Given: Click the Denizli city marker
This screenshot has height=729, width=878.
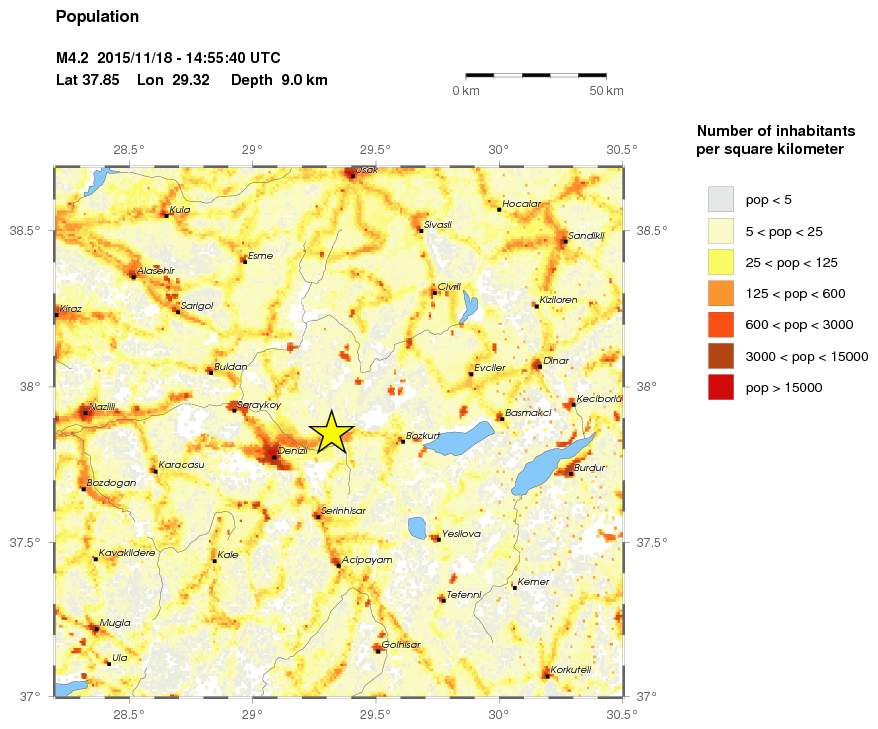Looking at the screenshot, I should 274,456.
